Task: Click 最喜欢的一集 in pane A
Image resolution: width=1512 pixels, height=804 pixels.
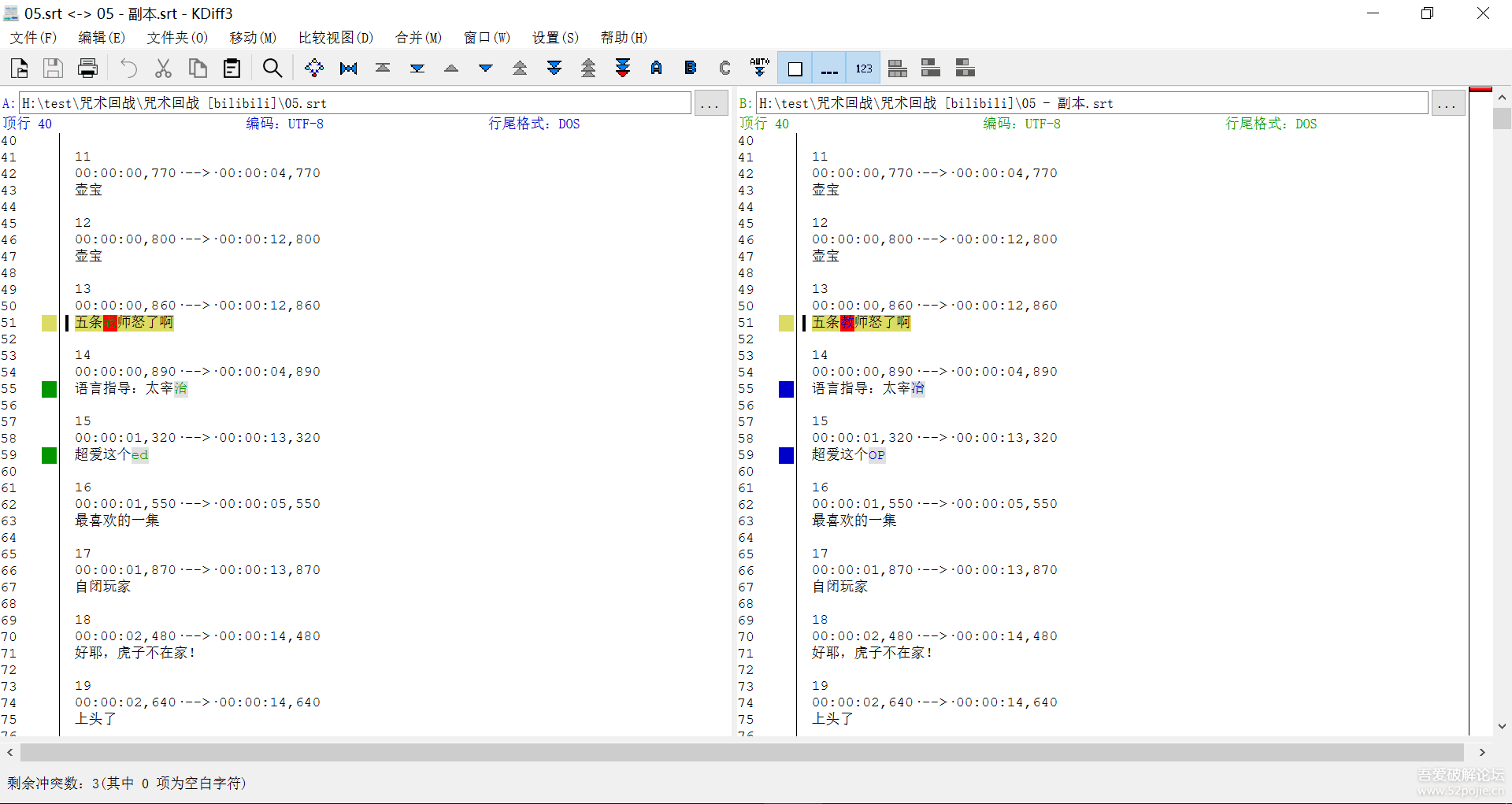Action: tap(117, 521)
